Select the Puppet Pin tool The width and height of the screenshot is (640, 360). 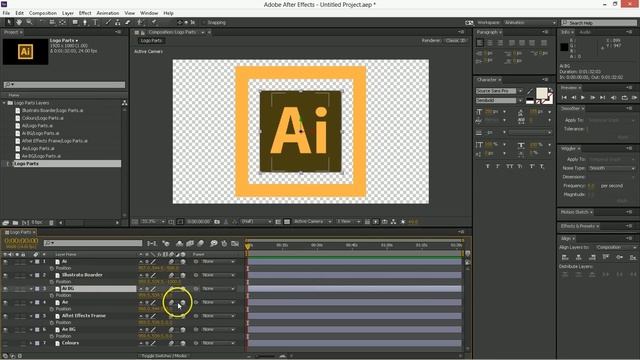[x=154, y=22]
